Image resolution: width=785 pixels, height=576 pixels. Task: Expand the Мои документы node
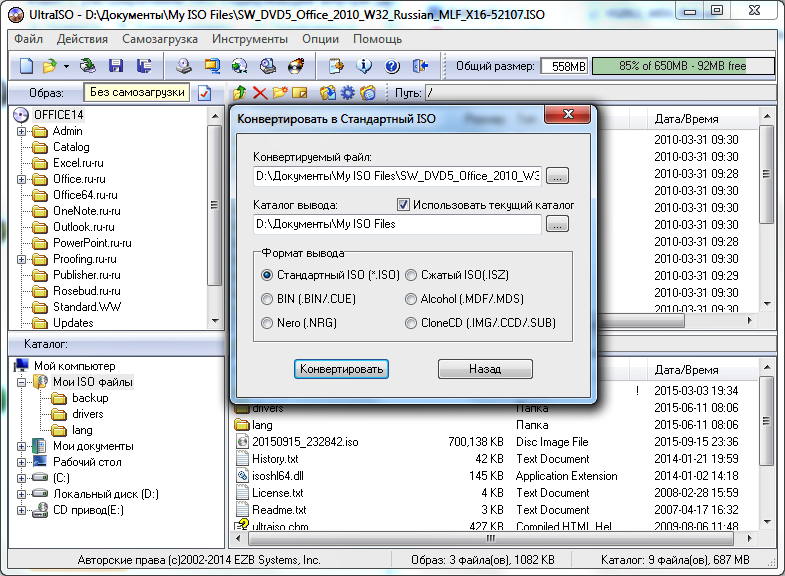(21, 446)
